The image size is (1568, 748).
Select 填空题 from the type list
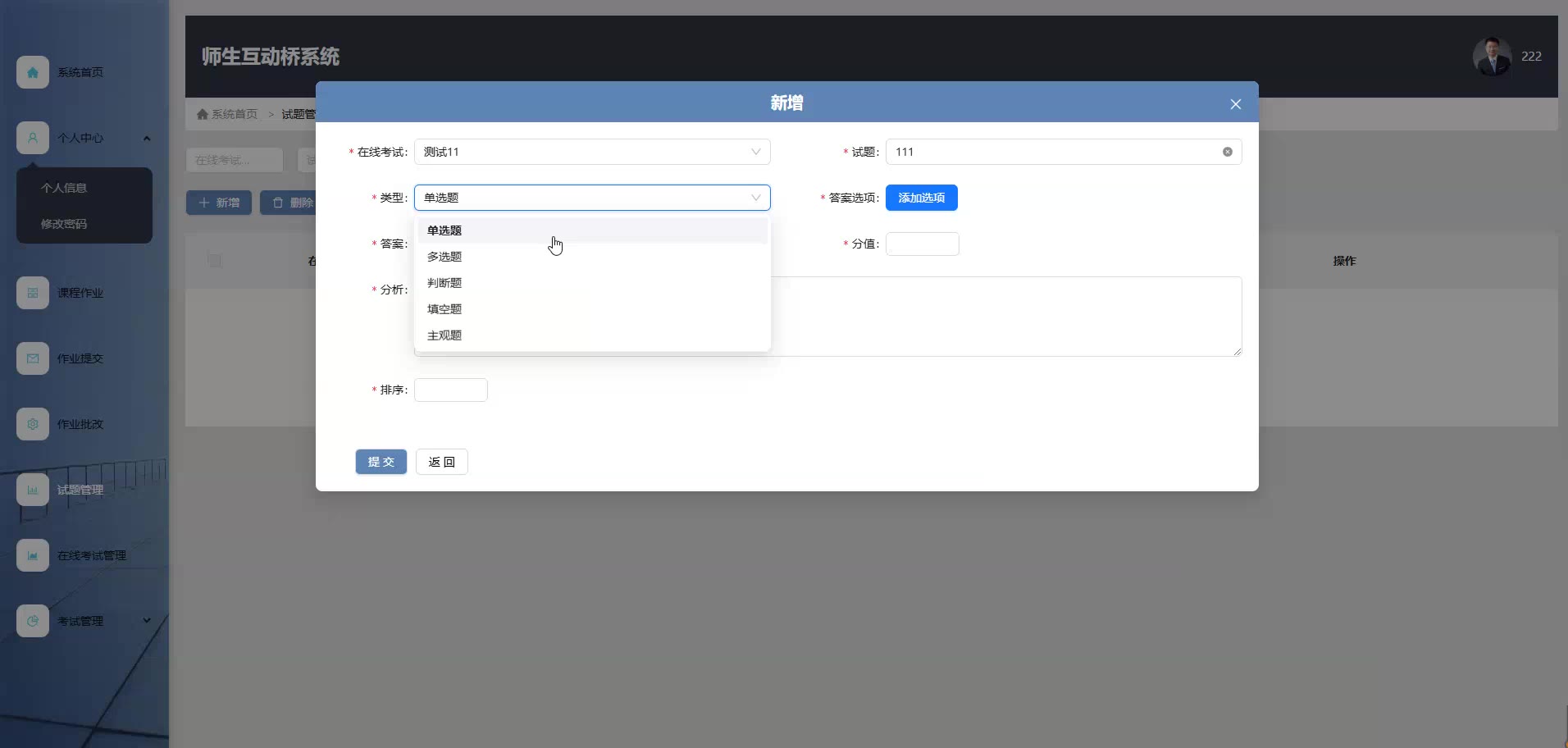592,309
